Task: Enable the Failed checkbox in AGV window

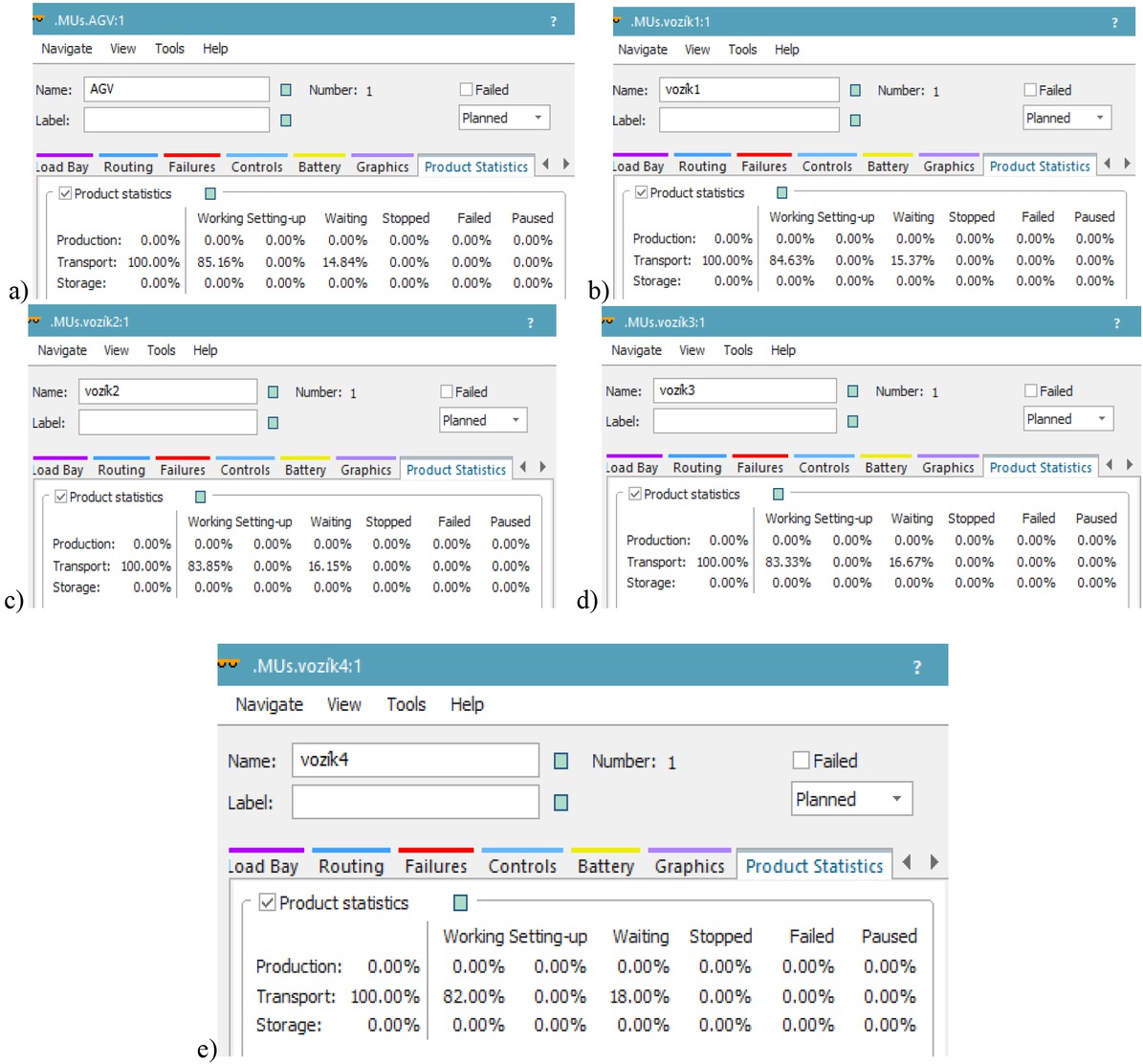Action: 467,89
